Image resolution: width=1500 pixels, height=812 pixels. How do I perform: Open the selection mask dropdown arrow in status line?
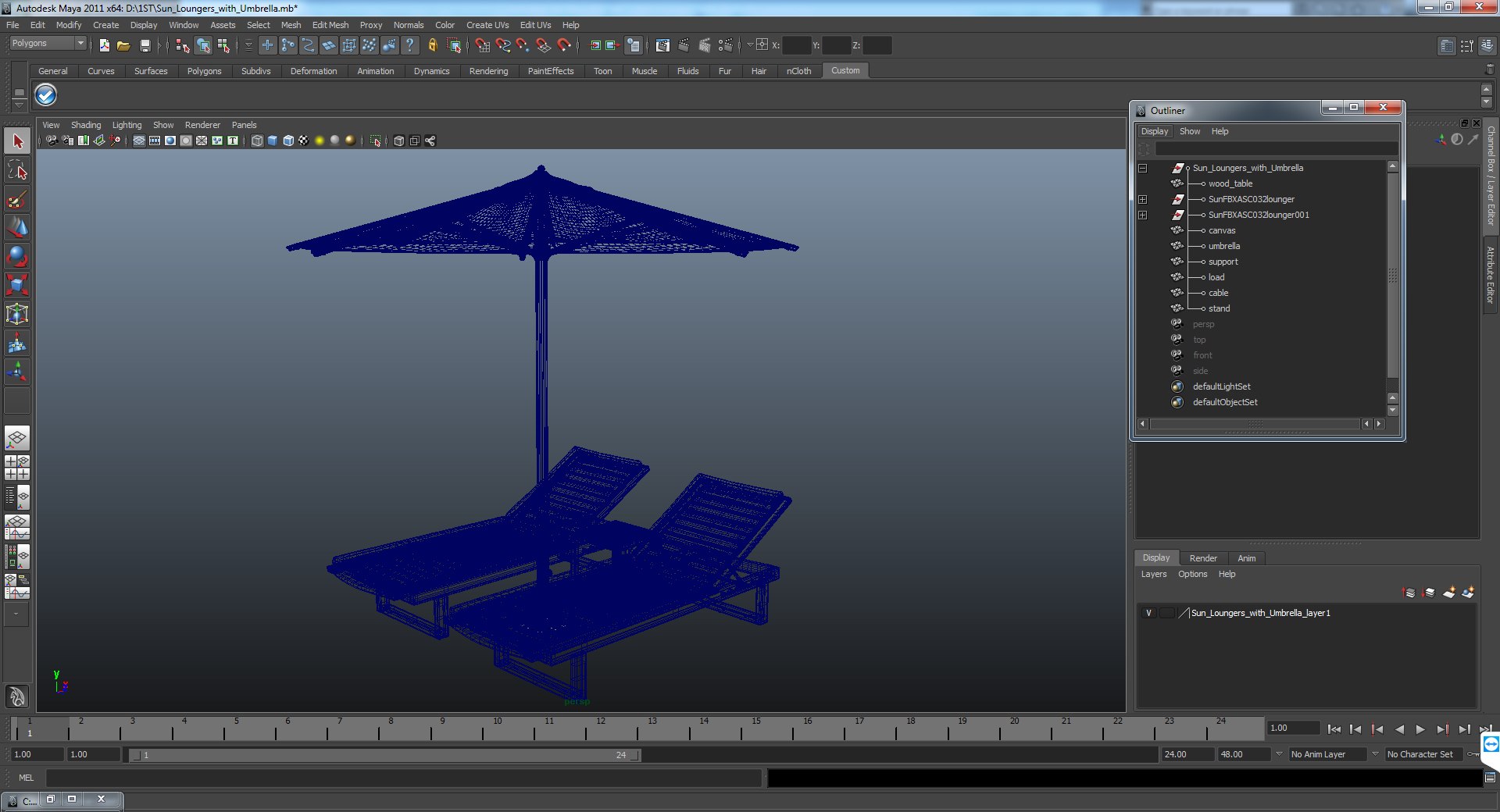point(248,45)
